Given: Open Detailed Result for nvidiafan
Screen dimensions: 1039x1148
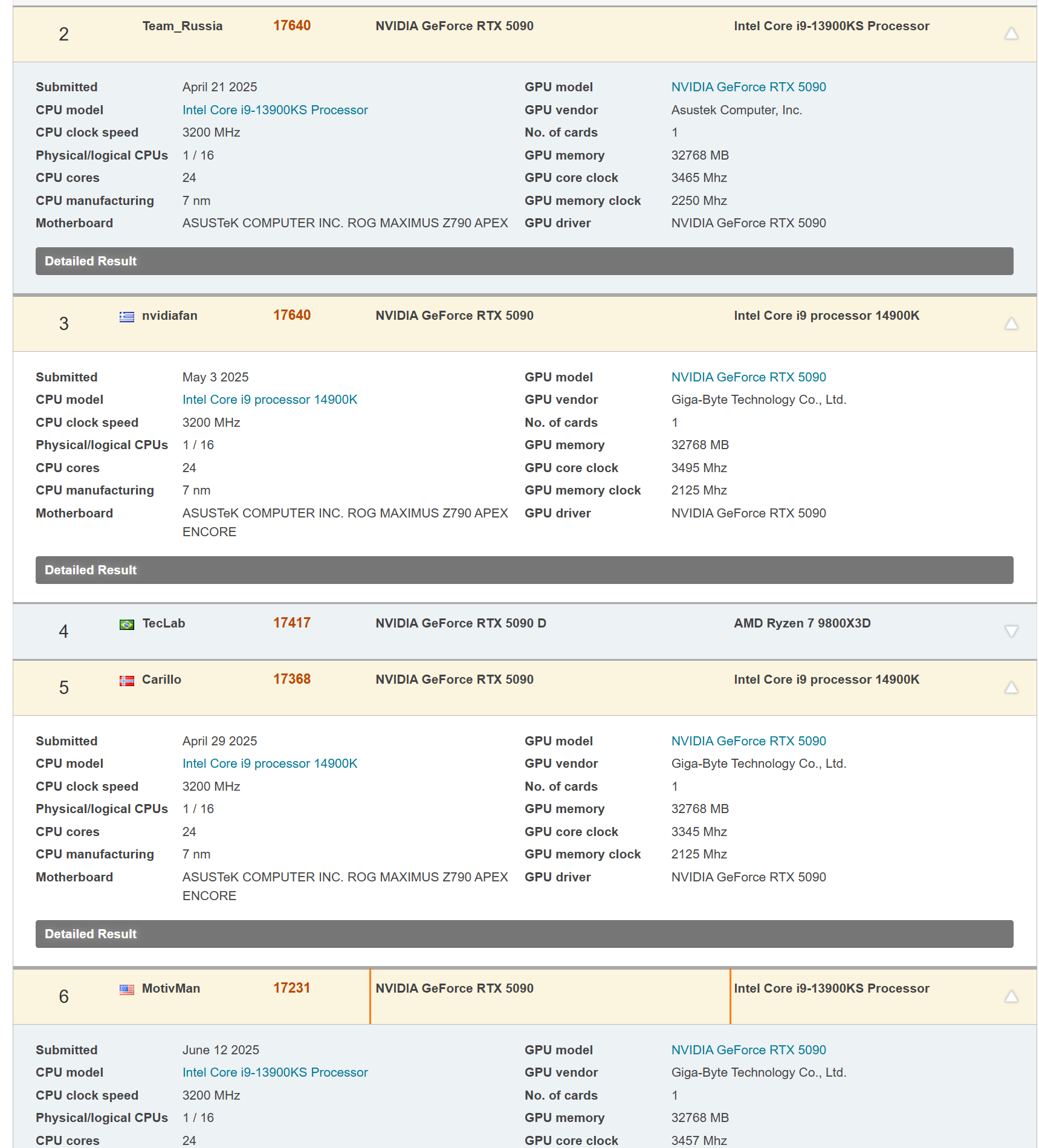Looking at the screenshot, I should [x=524, y=570].
